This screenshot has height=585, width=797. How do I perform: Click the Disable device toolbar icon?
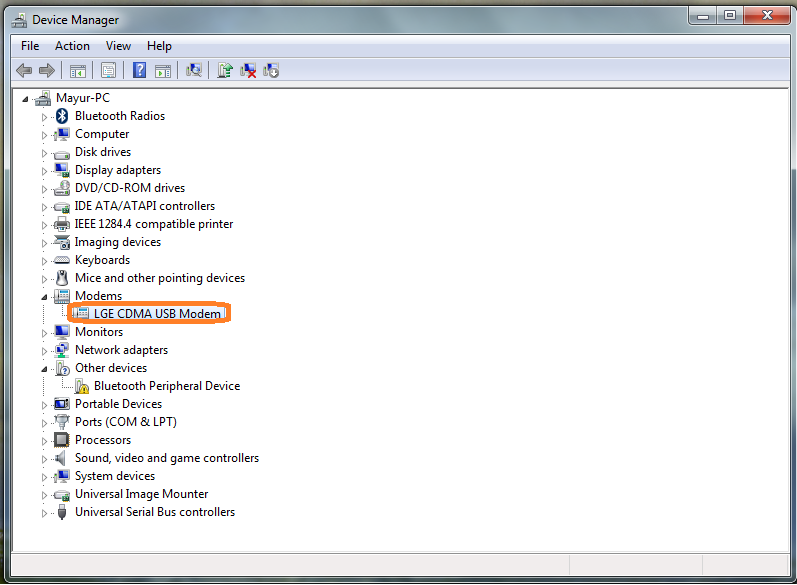[x=271, y=70]
